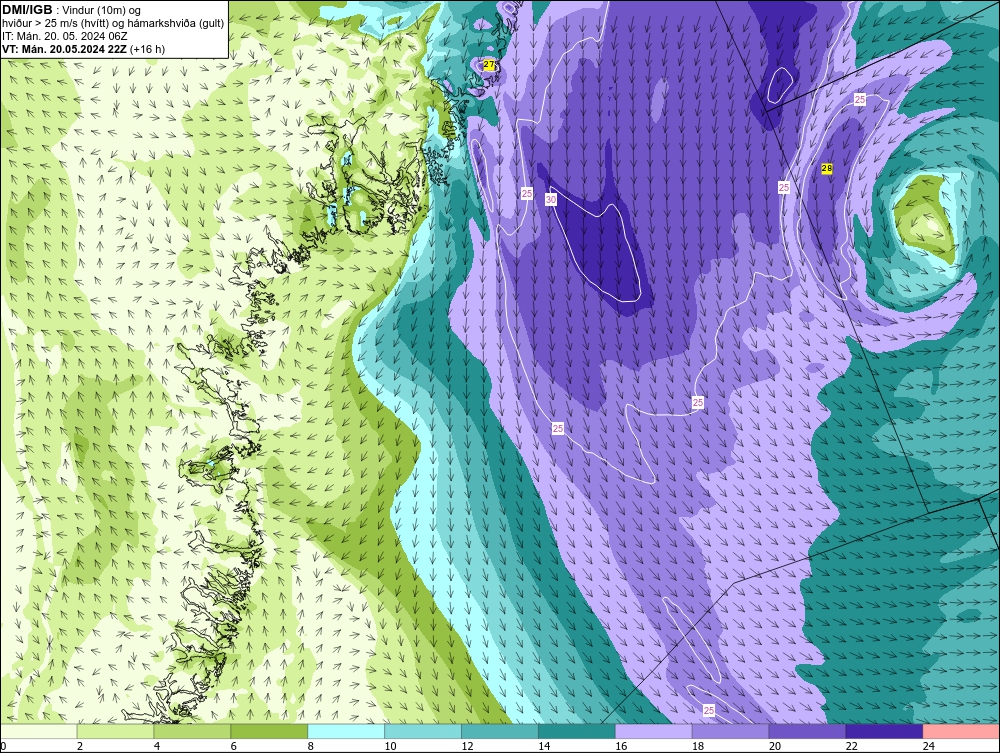Click the legend value 14

[544, 746]
